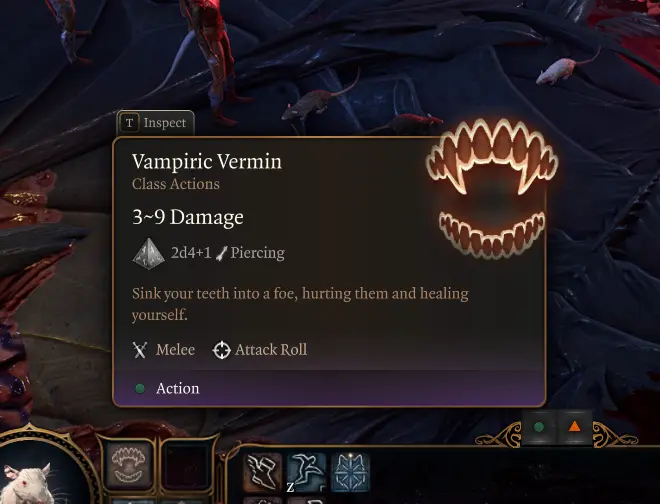Click the empty hotbar slot beside fangs
Screen dimensions: 660x504
pyautogui.click(x=185, y=464)
